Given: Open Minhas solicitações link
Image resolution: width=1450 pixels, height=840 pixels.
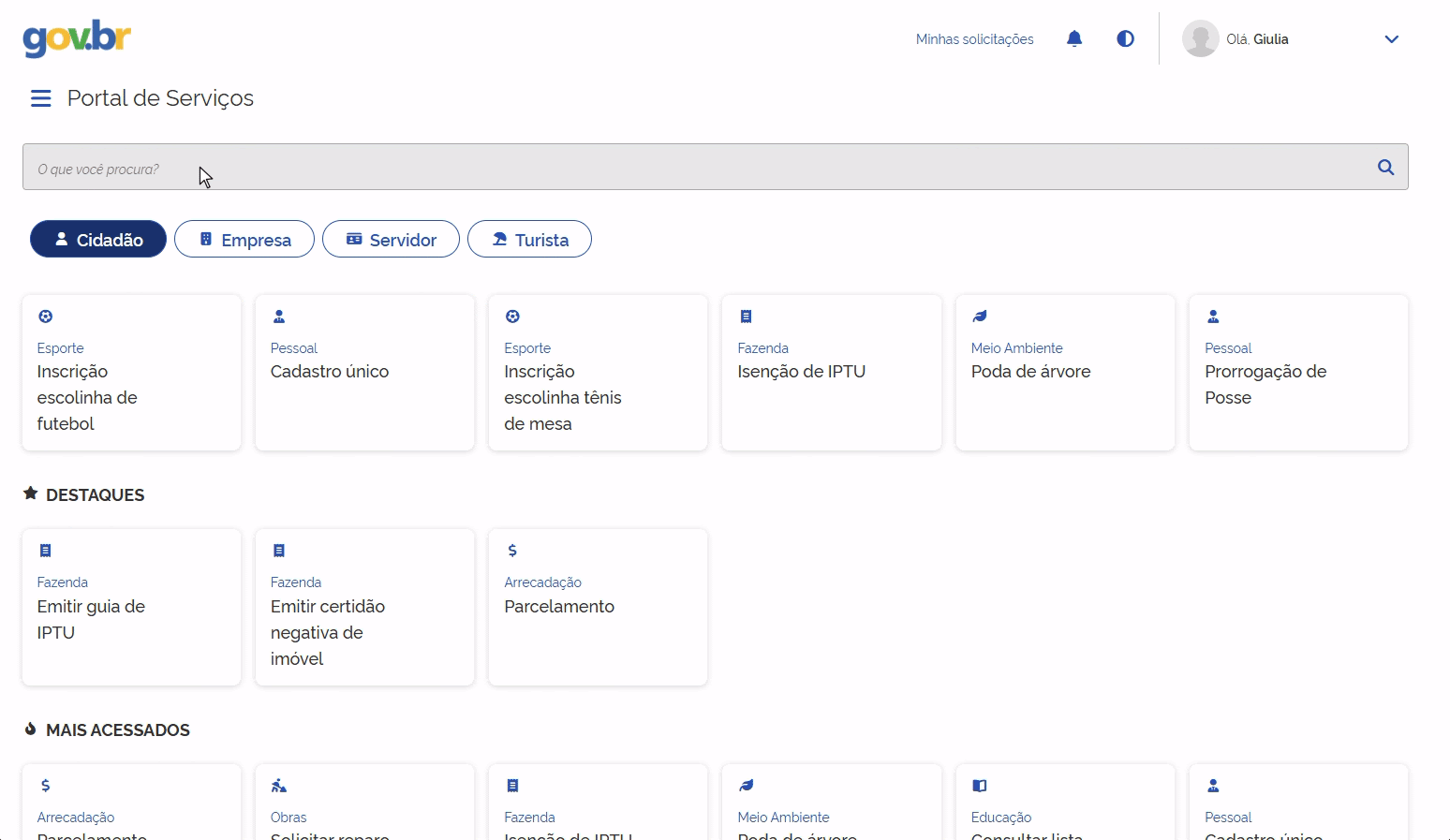Looking at the screenshot, I should click(974, 39).
